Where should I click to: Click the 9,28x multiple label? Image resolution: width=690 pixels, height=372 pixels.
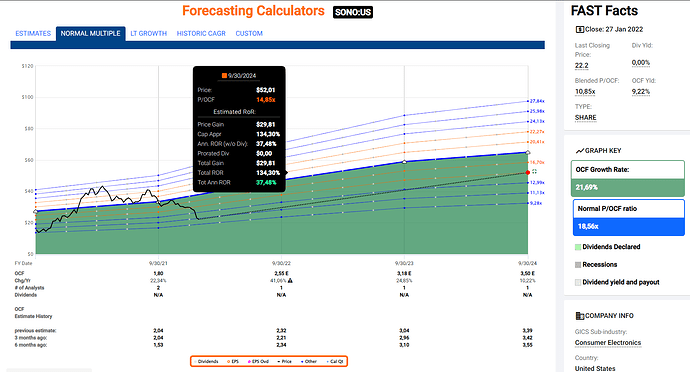(x=536, y=203)
